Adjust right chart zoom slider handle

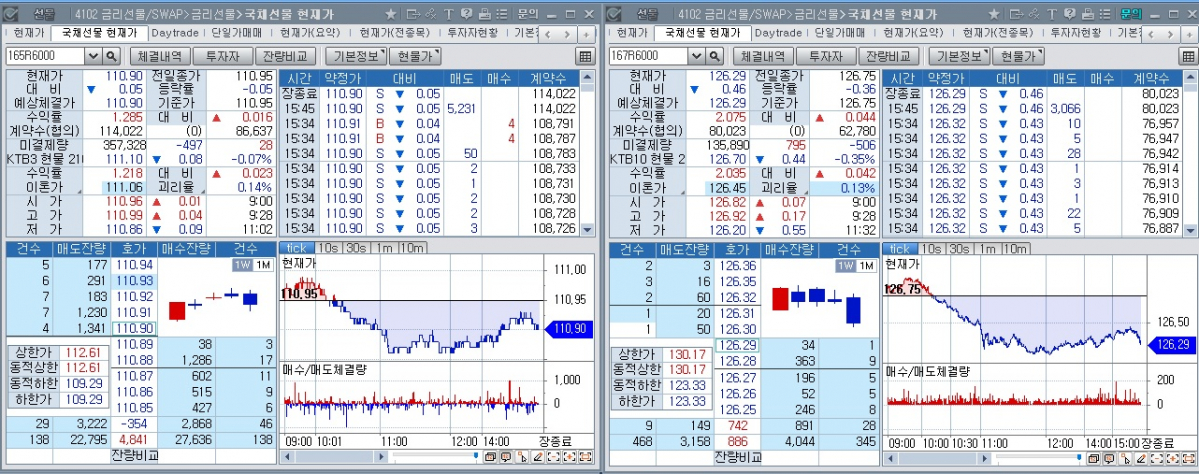[x=1079, y=456]
